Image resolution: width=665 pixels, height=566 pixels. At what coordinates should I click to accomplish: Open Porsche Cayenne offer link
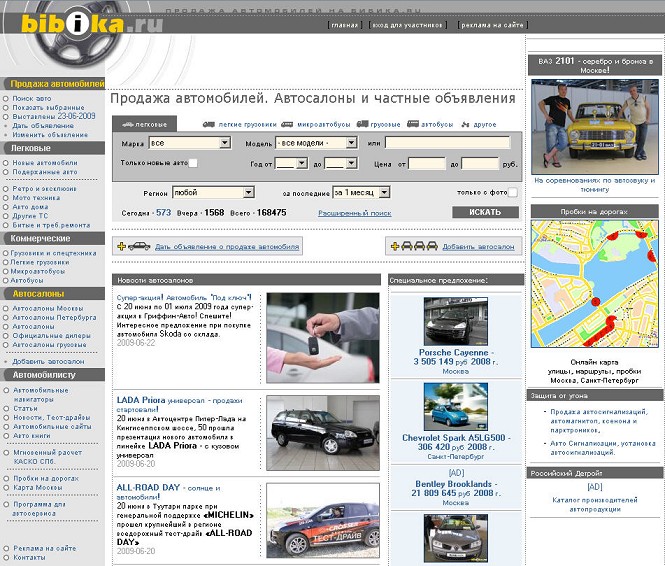tap(455, 357)
